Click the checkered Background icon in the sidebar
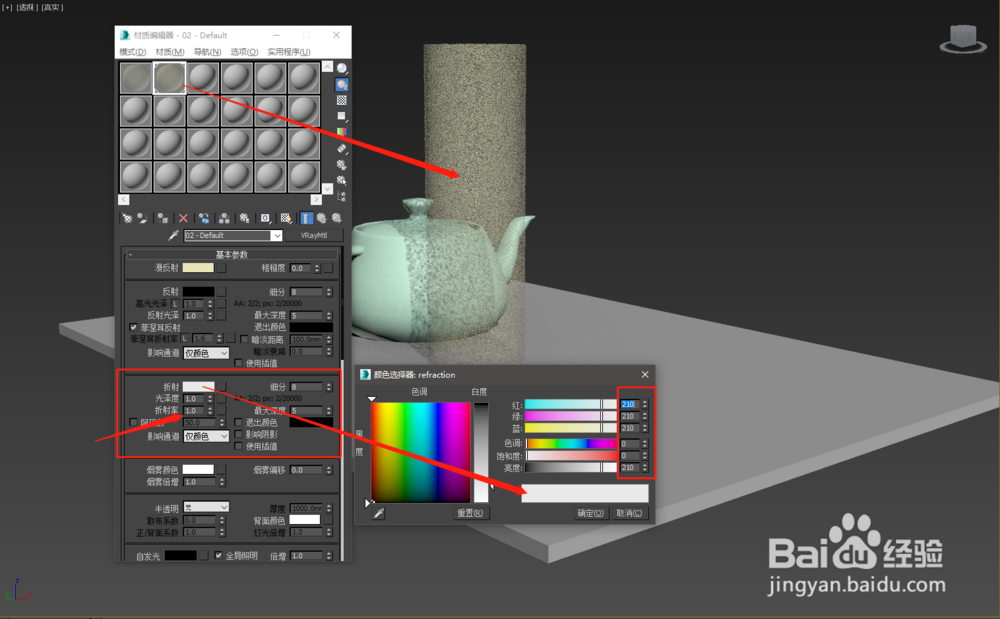1000x619 pixels. pos(340,100)
